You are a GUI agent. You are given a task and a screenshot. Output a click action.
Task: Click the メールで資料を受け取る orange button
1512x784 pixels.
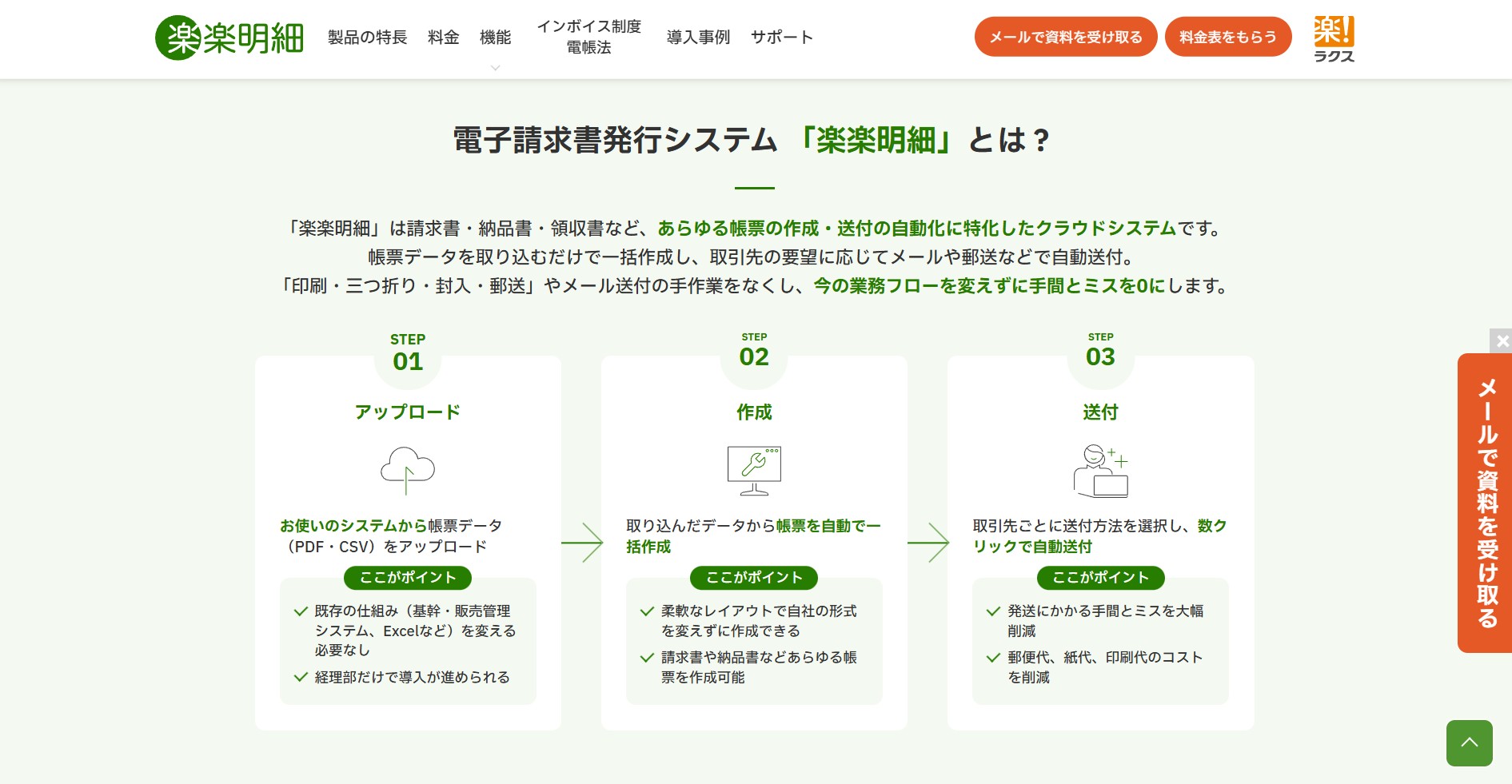pos(1066,36)
